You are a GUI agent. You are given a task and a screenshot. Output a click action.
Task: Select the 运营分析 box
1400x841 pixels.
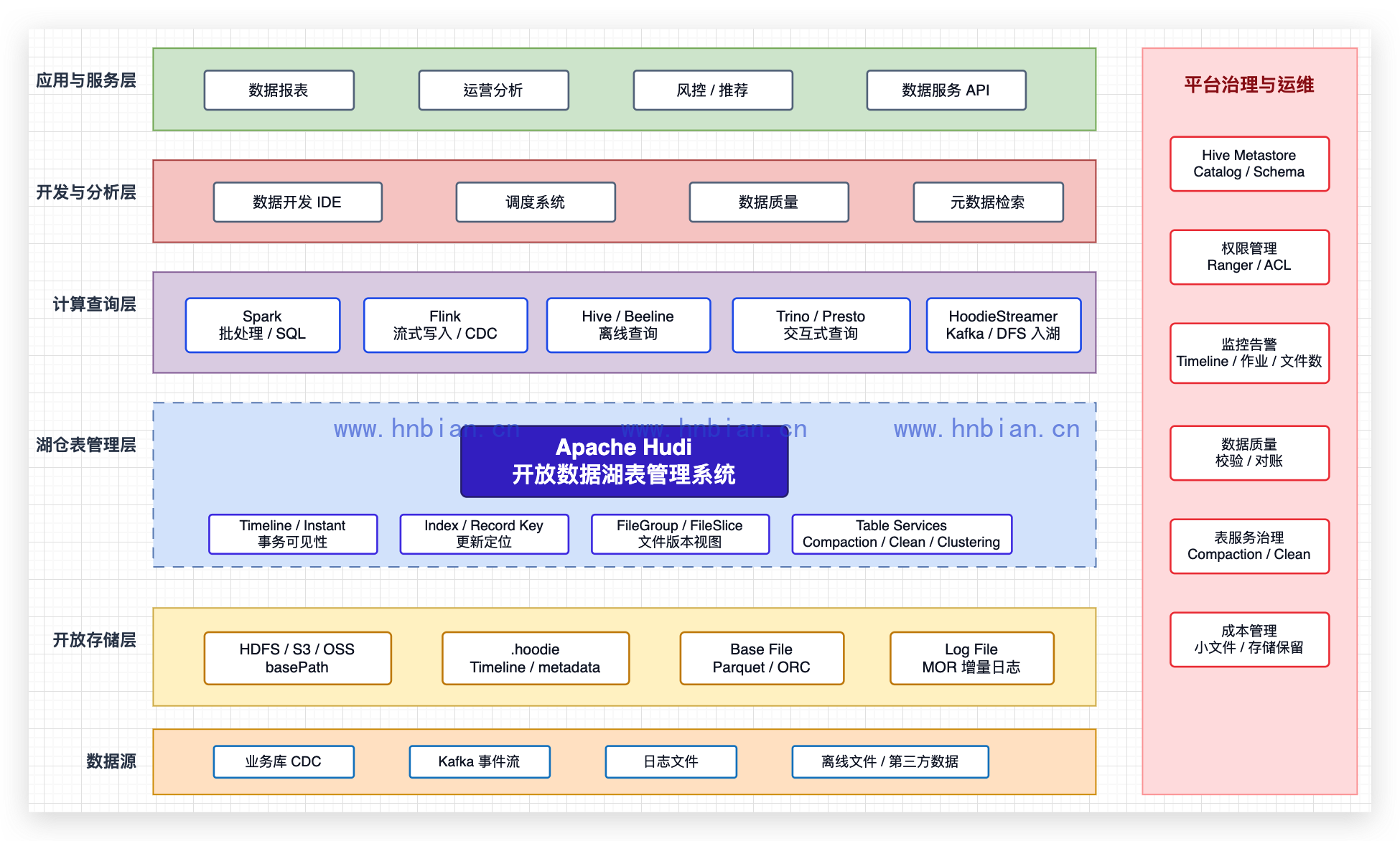(493, 90)
